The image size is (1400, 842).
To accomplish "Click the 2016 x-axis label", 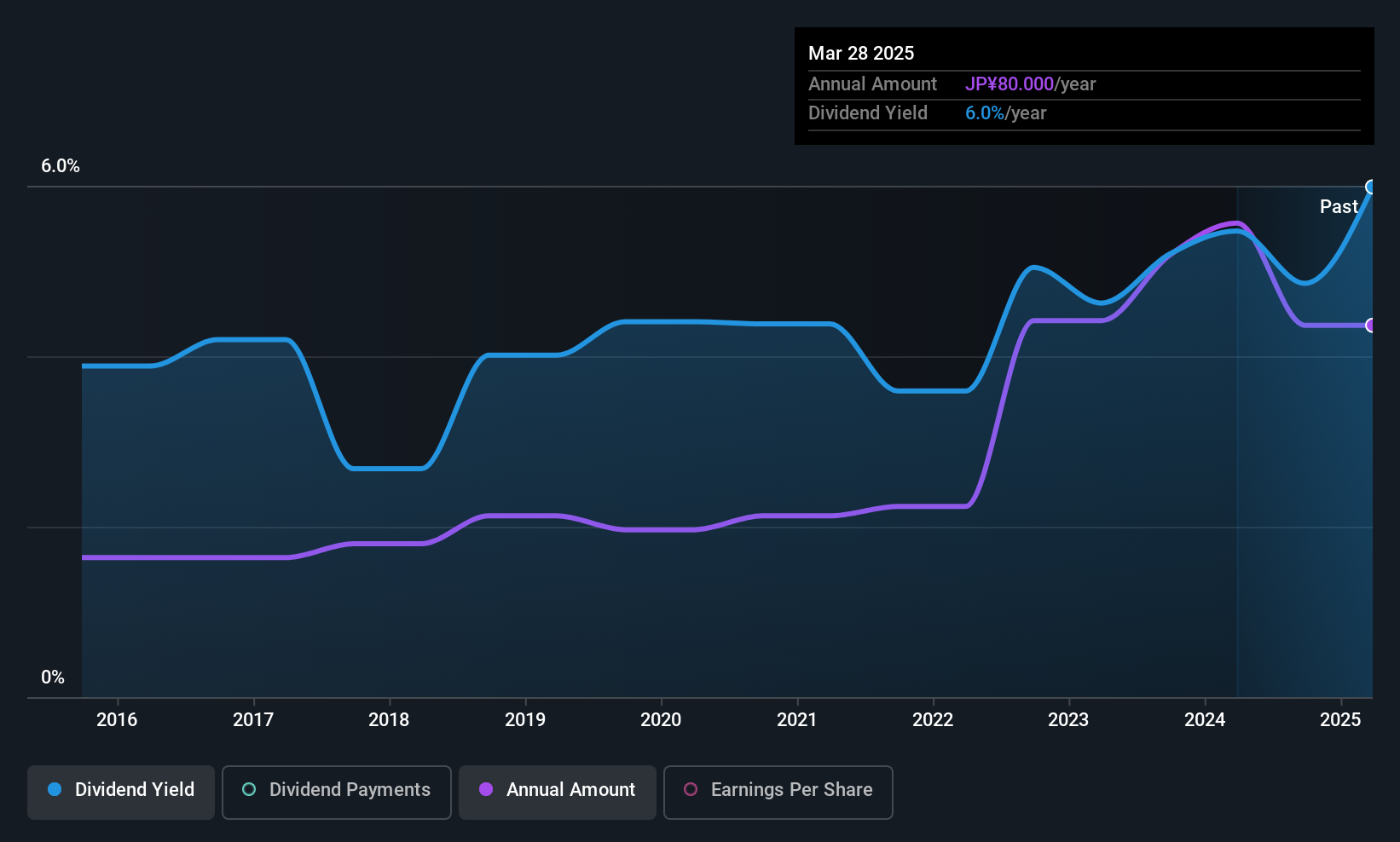I will tap(117, 720).
